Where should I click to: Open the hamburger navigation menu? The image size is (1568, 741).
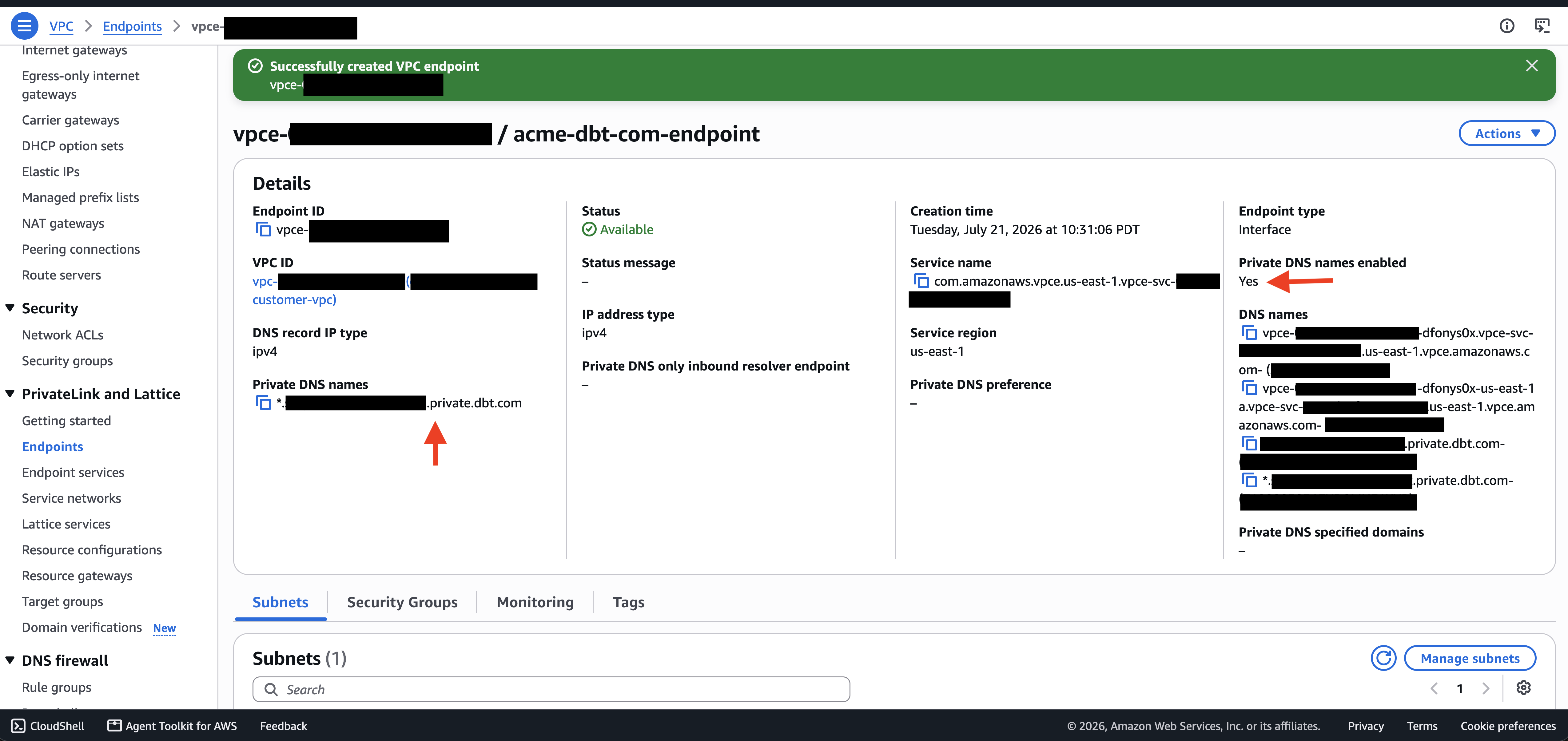tap(24, 26)
